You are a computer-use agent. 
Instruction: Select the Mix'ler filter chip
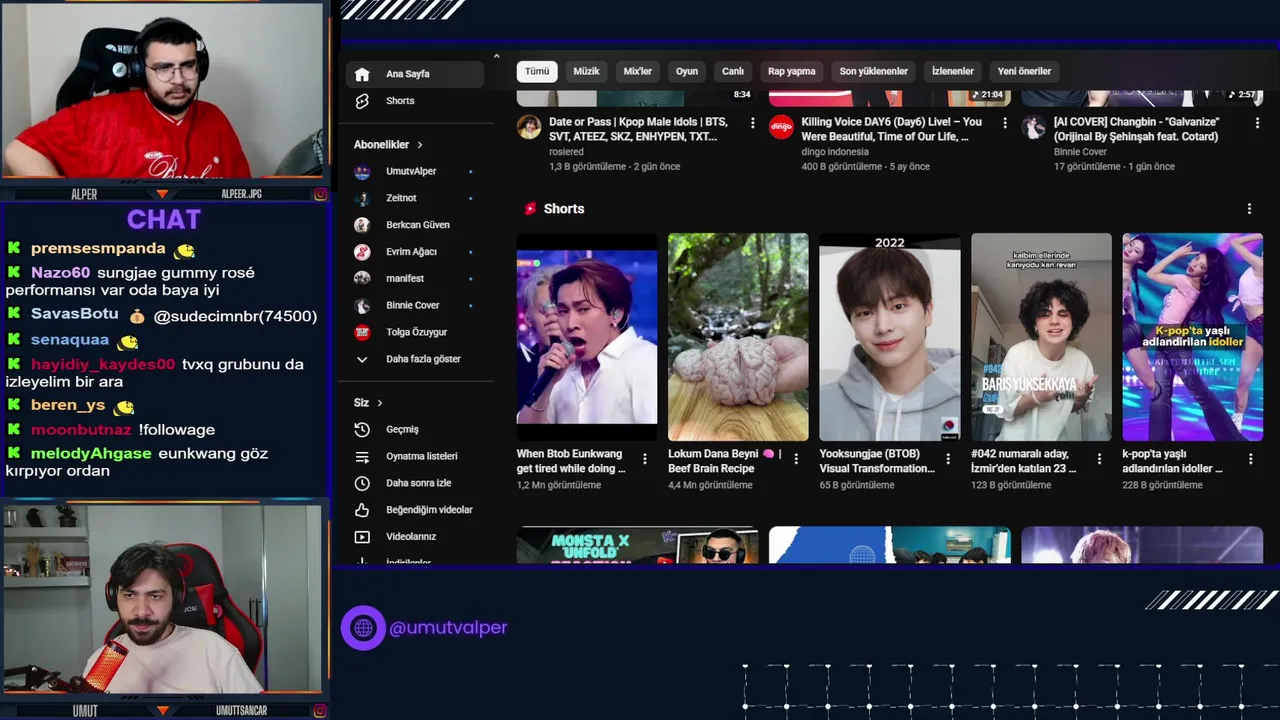[637, 71]
